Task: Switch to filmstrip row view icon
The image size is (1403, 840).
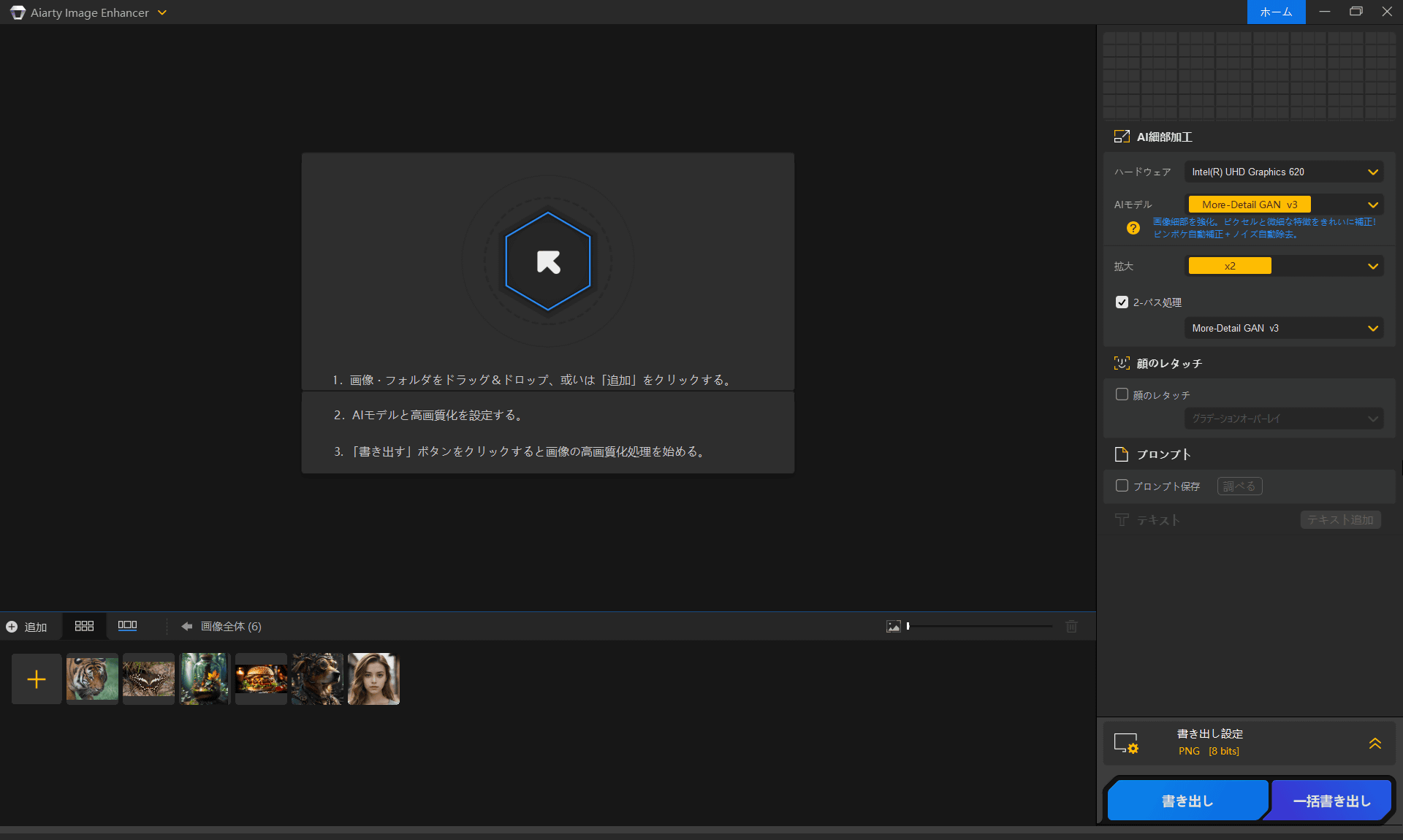Action: coord(127,626)
